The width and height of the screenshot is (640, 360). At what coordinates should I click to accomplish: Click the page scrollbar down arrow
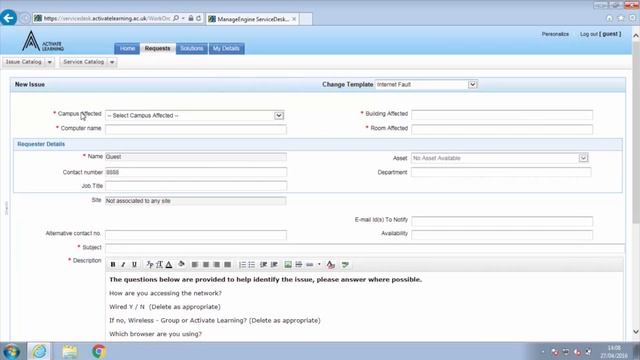point(636,331)
